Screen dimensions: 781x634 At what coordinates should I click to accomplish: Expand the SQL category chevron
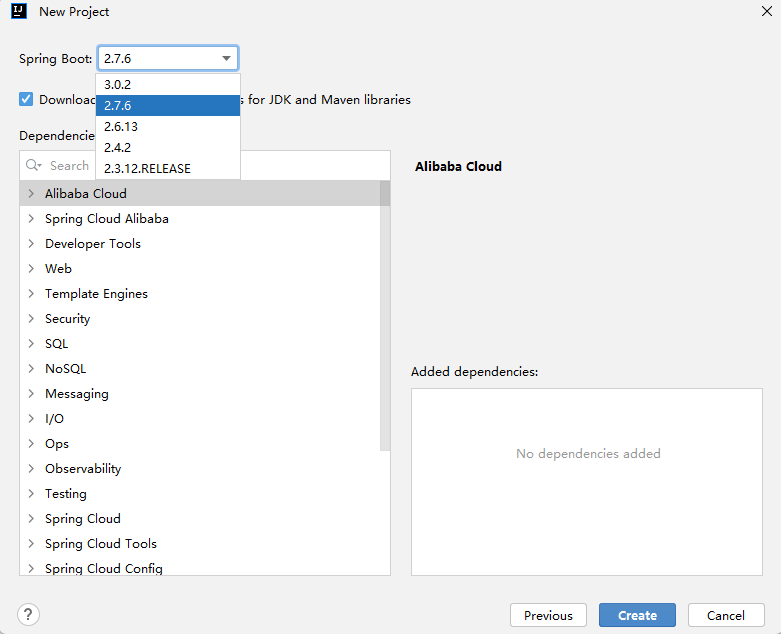(x=31, y=343)
